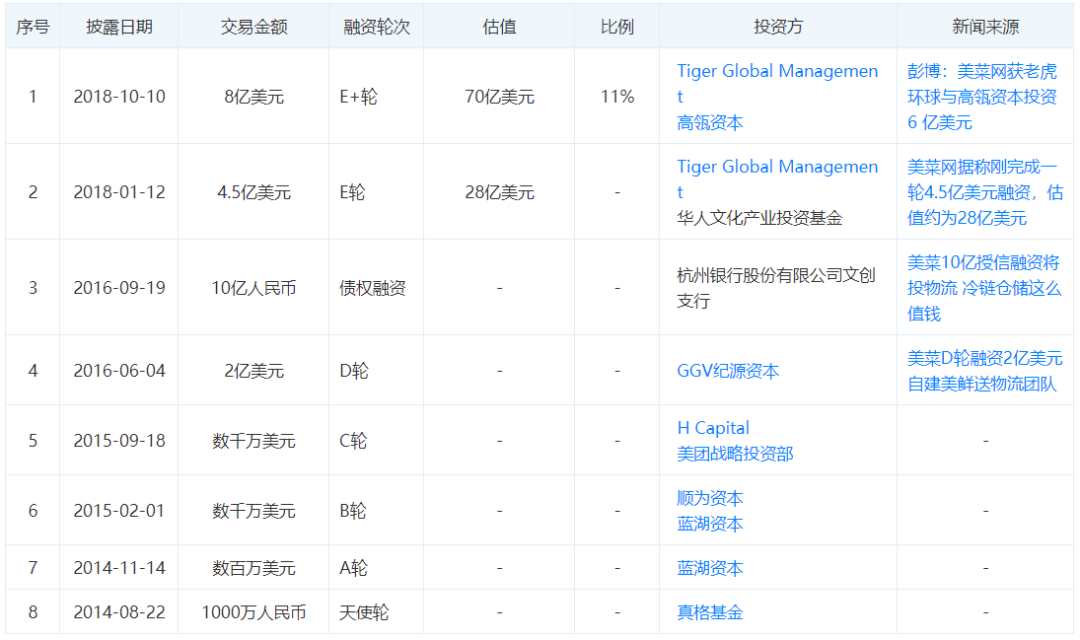The height and width of the screenshot is (640, 1080).
Task: Open 真格基金 investor link
Action: [709, 612]
